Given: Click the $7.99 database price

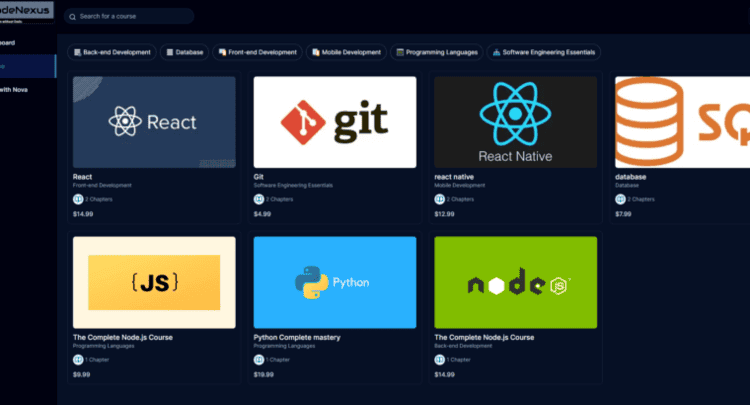Looking at the screenshot, I should [623, 214].
